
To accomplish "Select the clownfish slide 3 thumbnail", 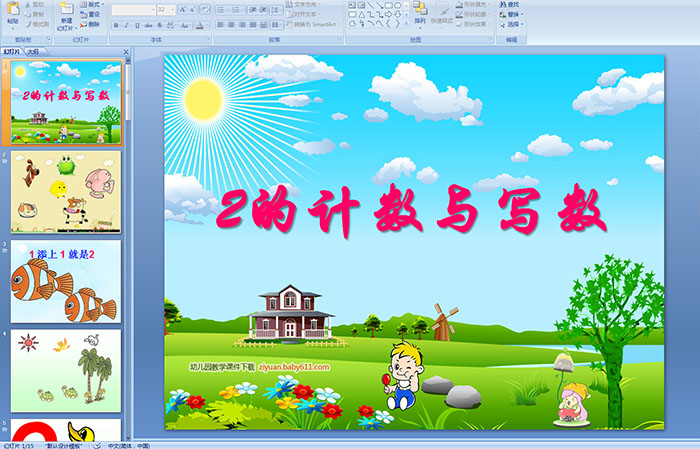I will 66,281.
